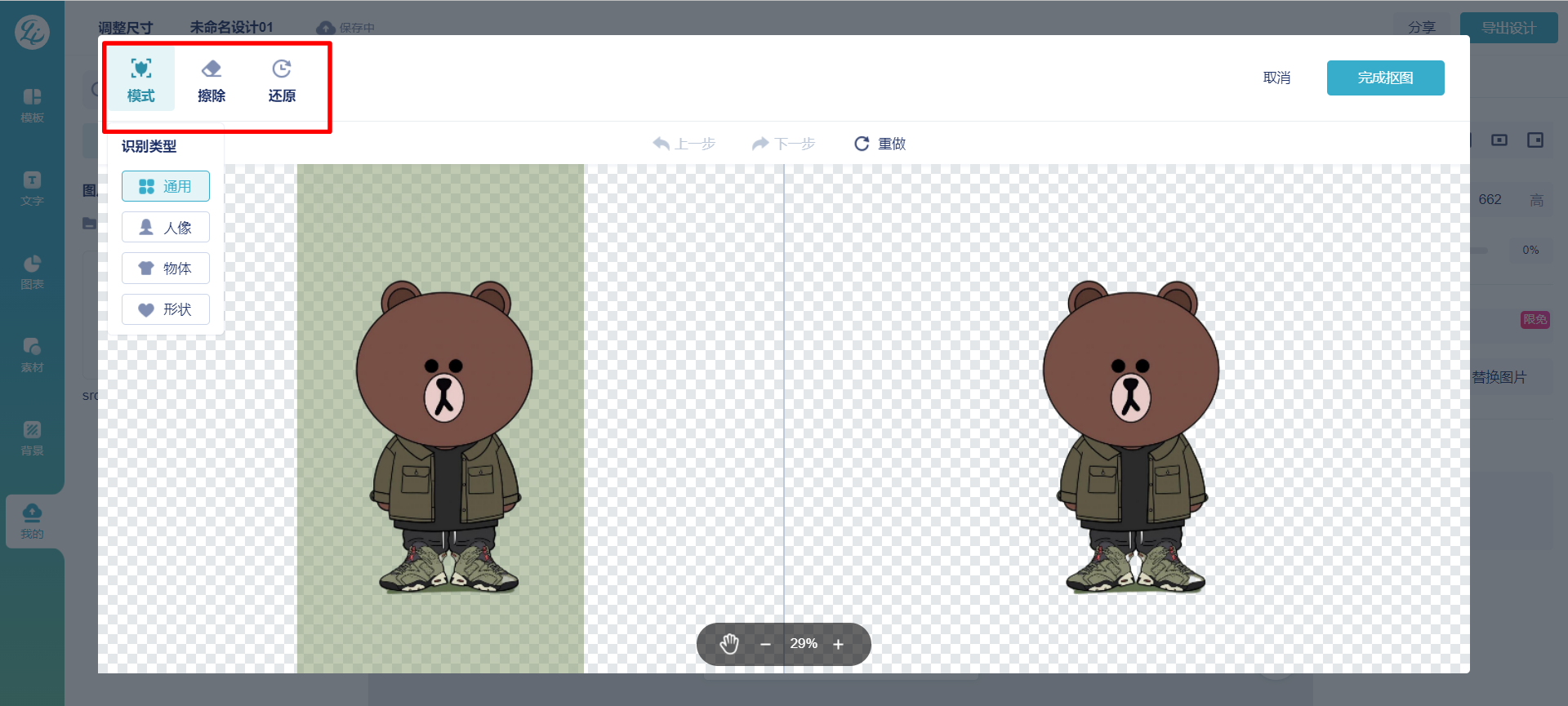Activate the hand pan tool
This screenshot has height=706, width=1568.
point(728,644)
